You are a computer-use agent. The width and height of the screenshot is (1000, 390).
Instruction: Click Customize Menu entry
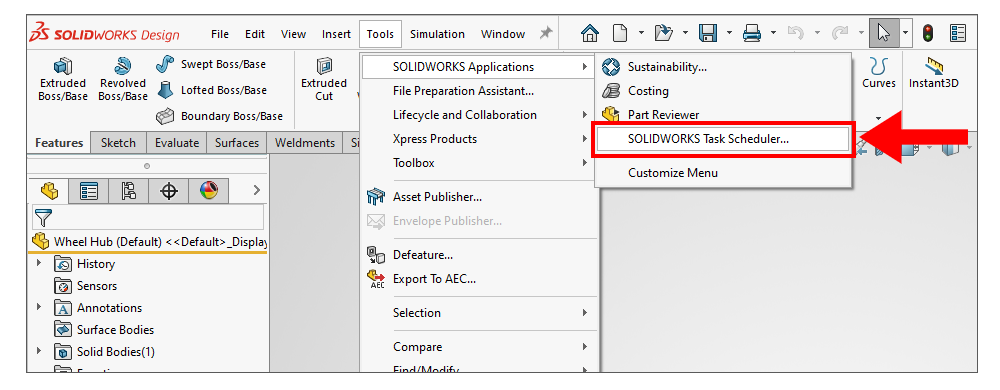(723, 173)
